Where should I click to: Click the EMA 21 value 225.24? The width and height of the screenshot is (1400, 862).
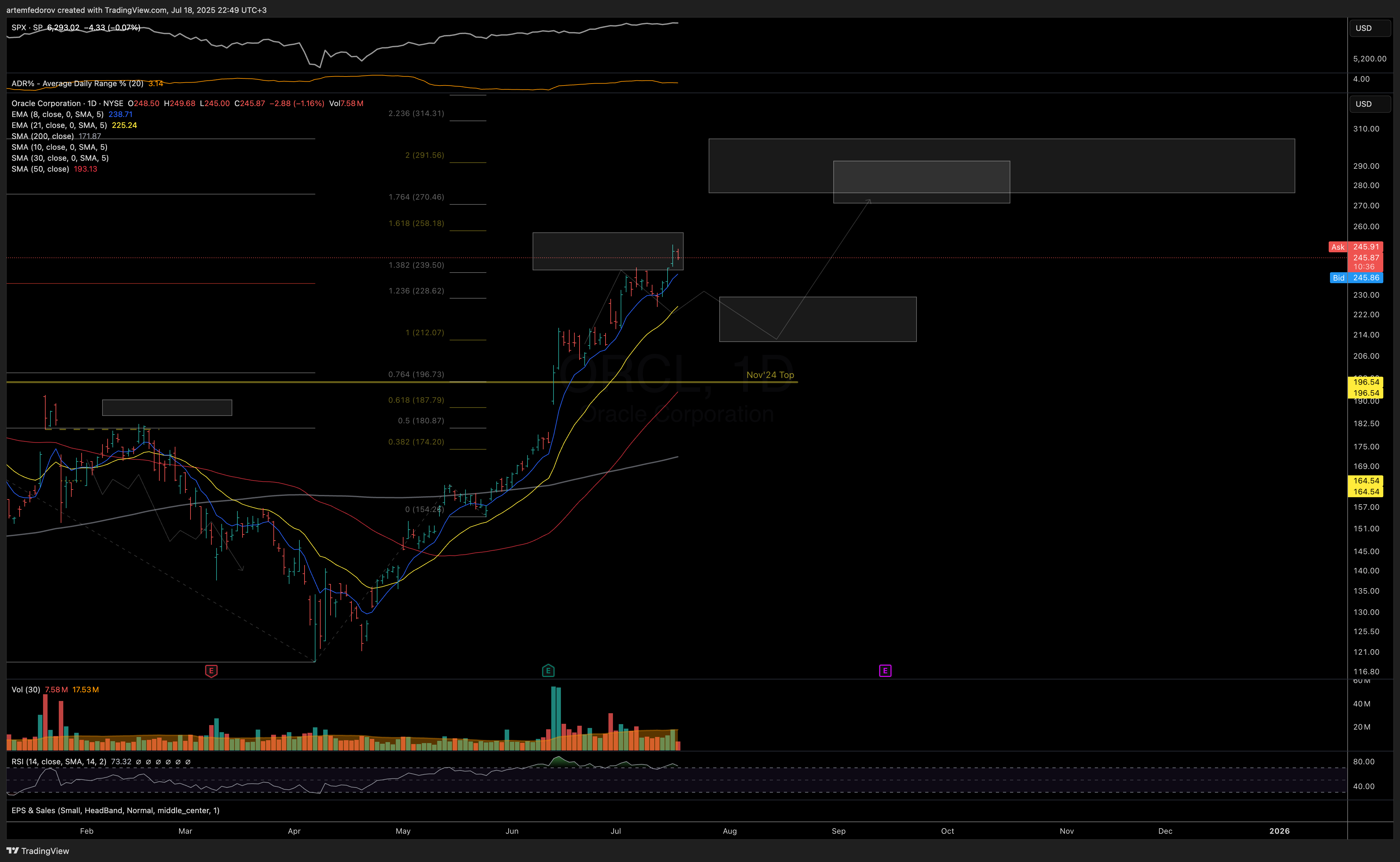pyautogui.click(x=124, y=125)
